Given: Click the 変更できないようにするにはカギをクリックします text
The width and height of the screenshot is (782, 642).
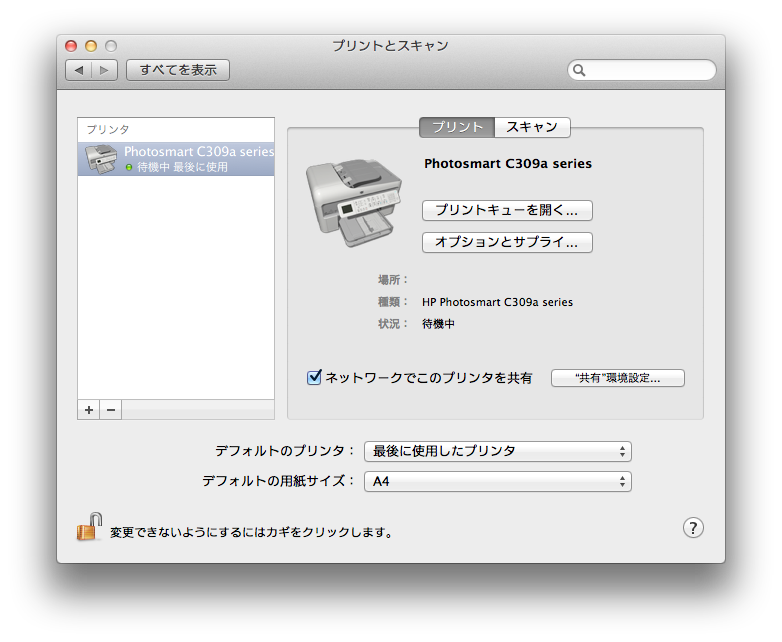Looking at the screenshot, I should coord(251,532).
